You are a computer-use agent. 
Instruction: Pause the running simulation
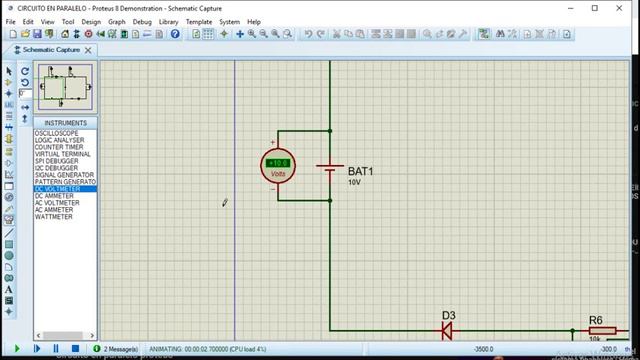(x=56, y=349)
